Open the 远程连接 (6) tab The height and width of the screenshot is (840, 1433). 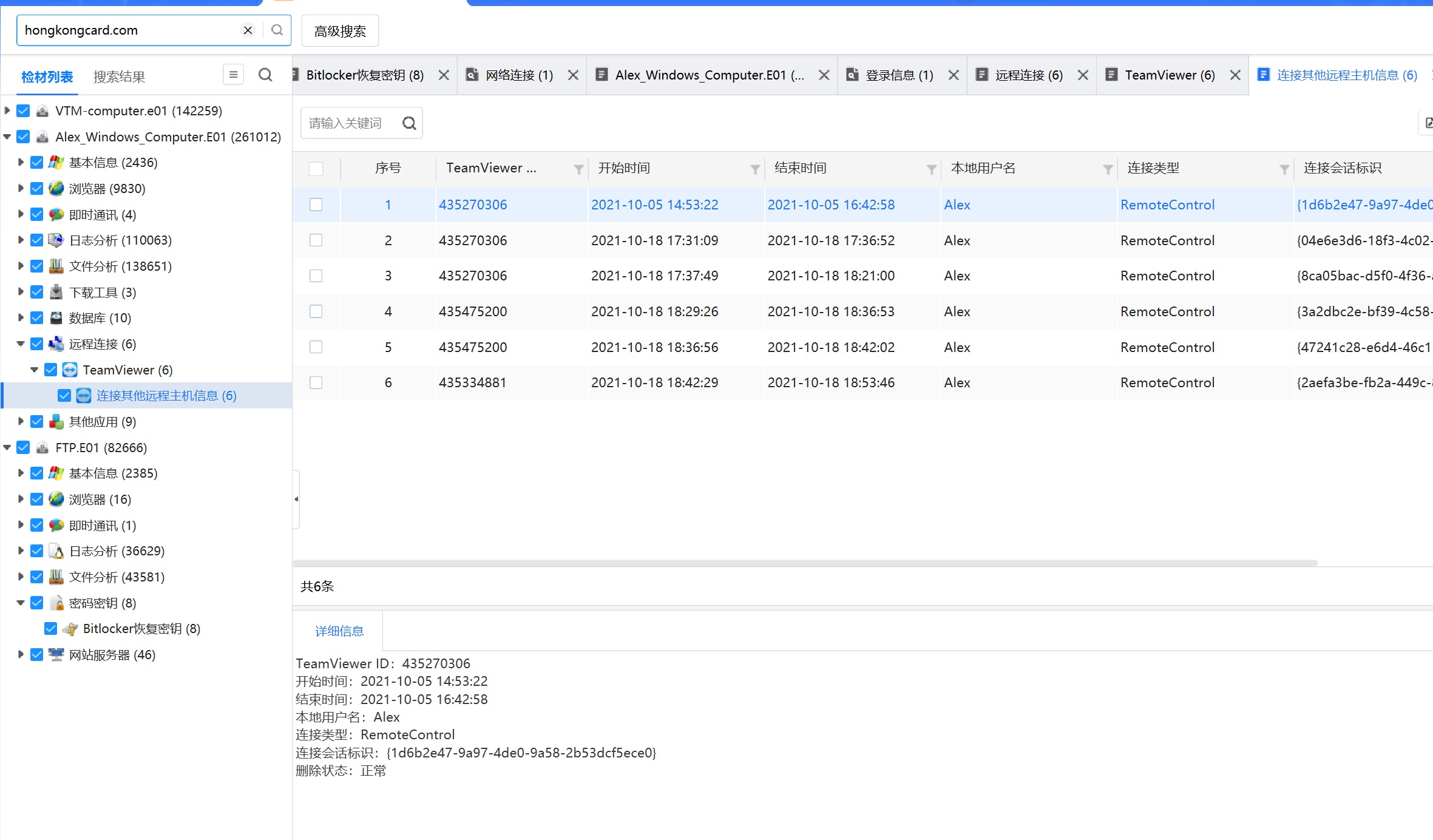pos(1029,75)
